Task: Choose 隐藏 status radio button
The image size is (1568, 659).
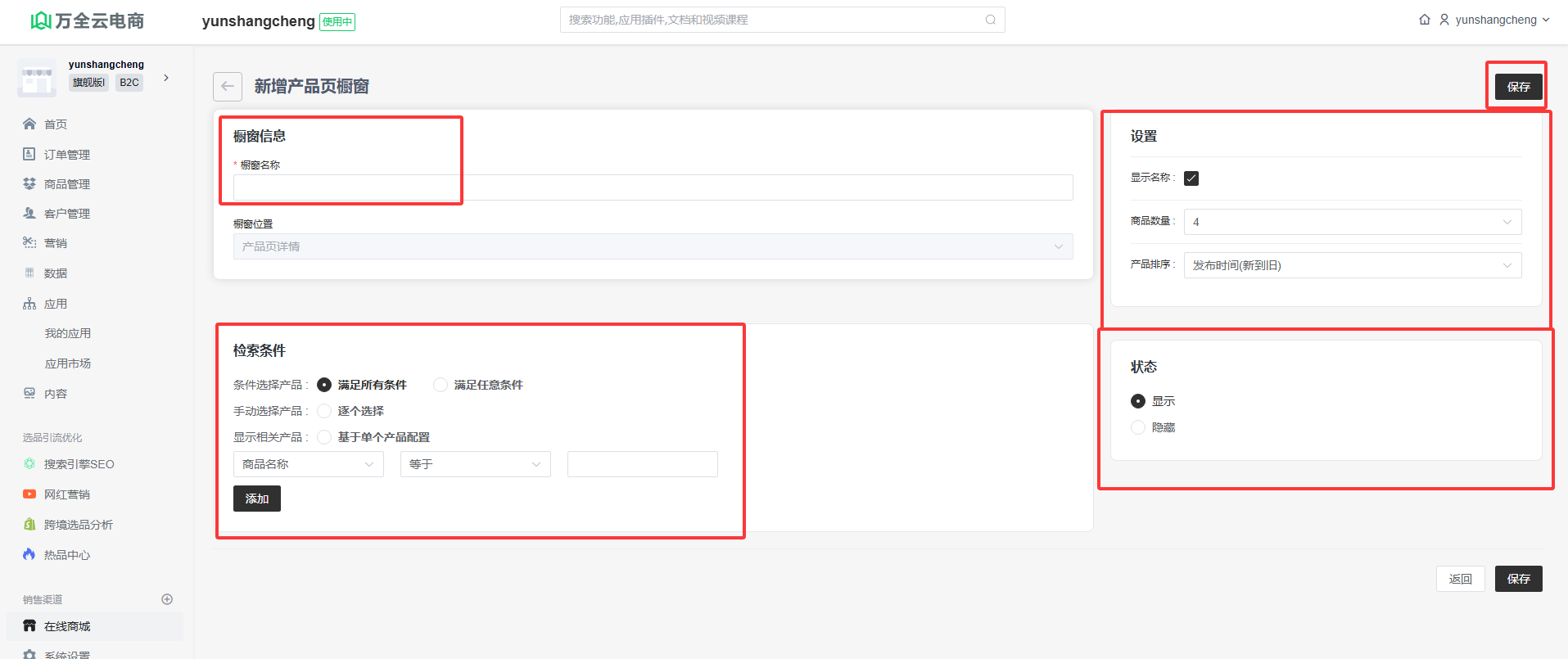Action: click(x=1138, y=427)
